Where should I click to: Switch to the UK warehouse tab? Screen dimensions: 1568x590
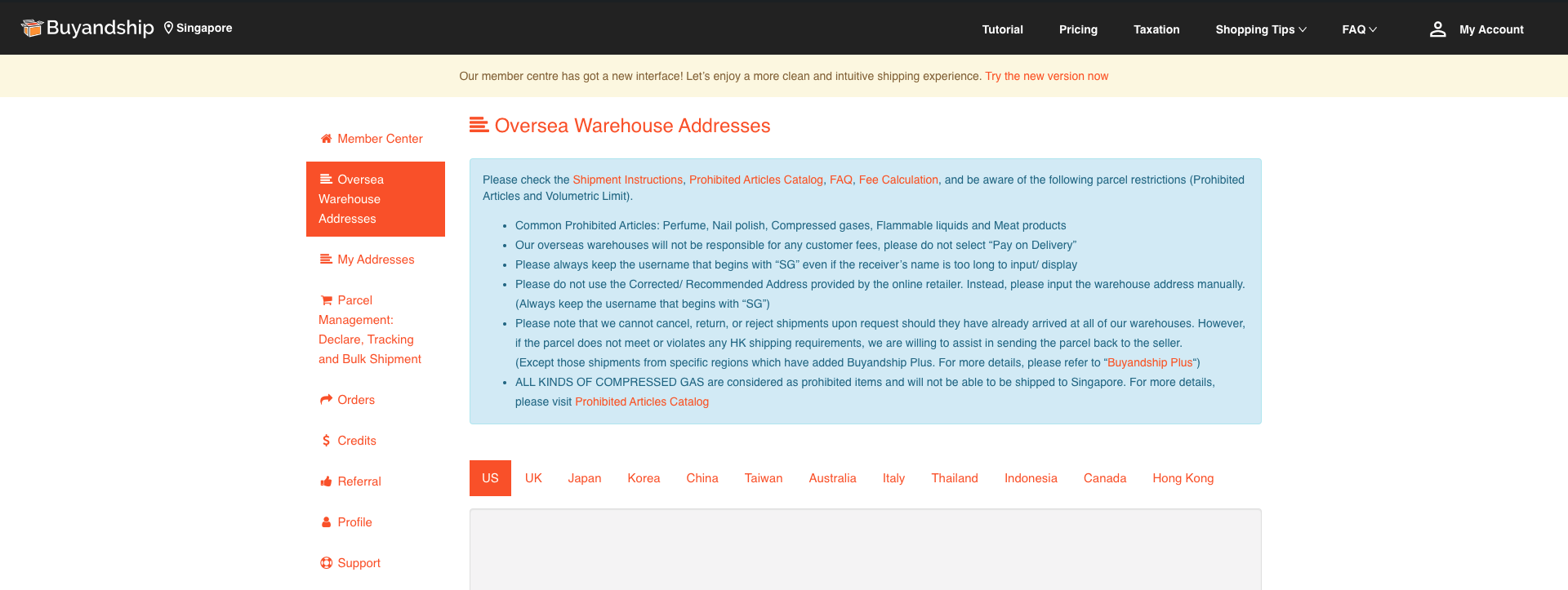tap(533, 478)
